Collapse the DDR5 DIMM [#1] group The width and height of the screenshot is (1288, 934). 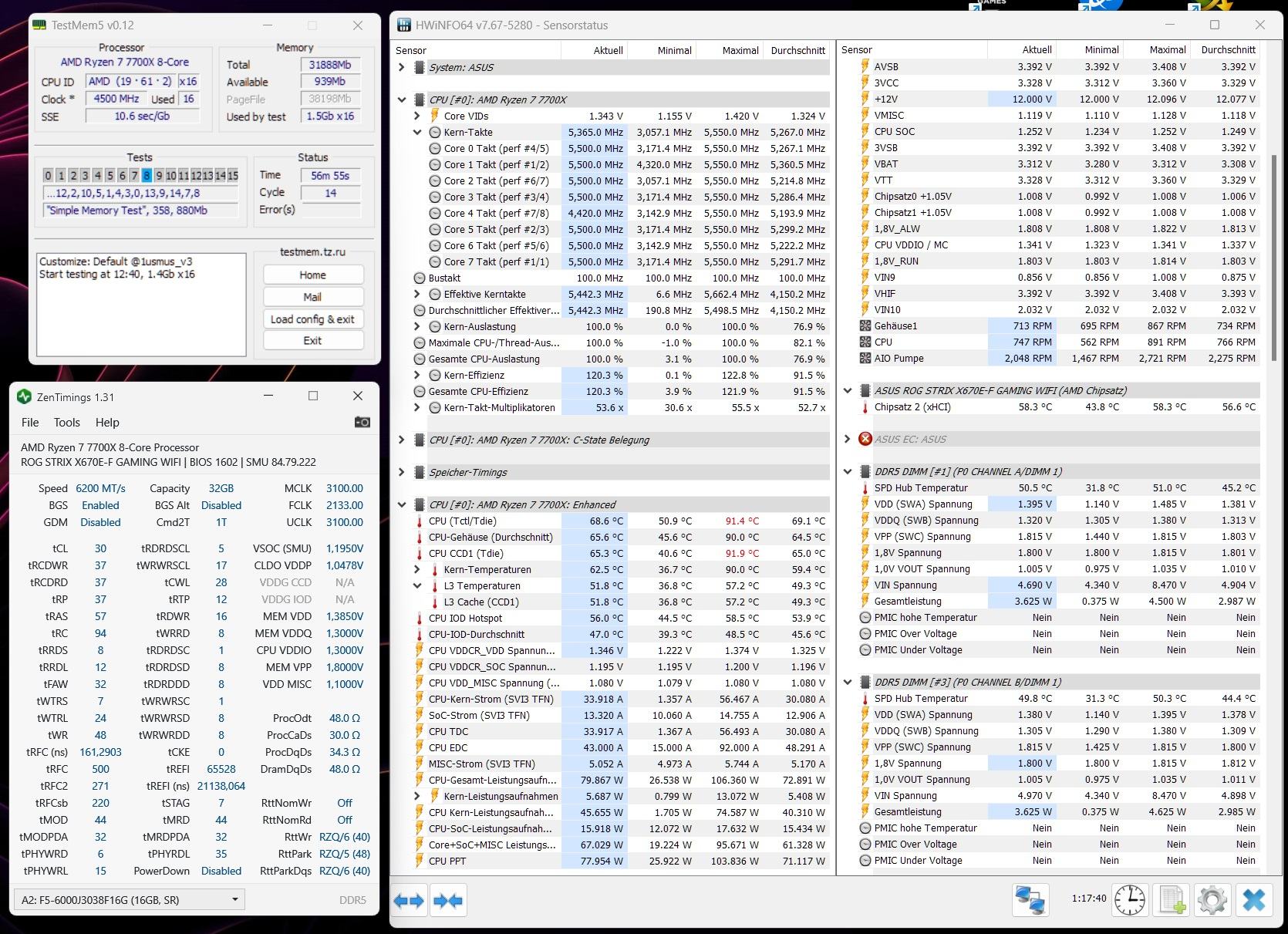coord(848,471)
